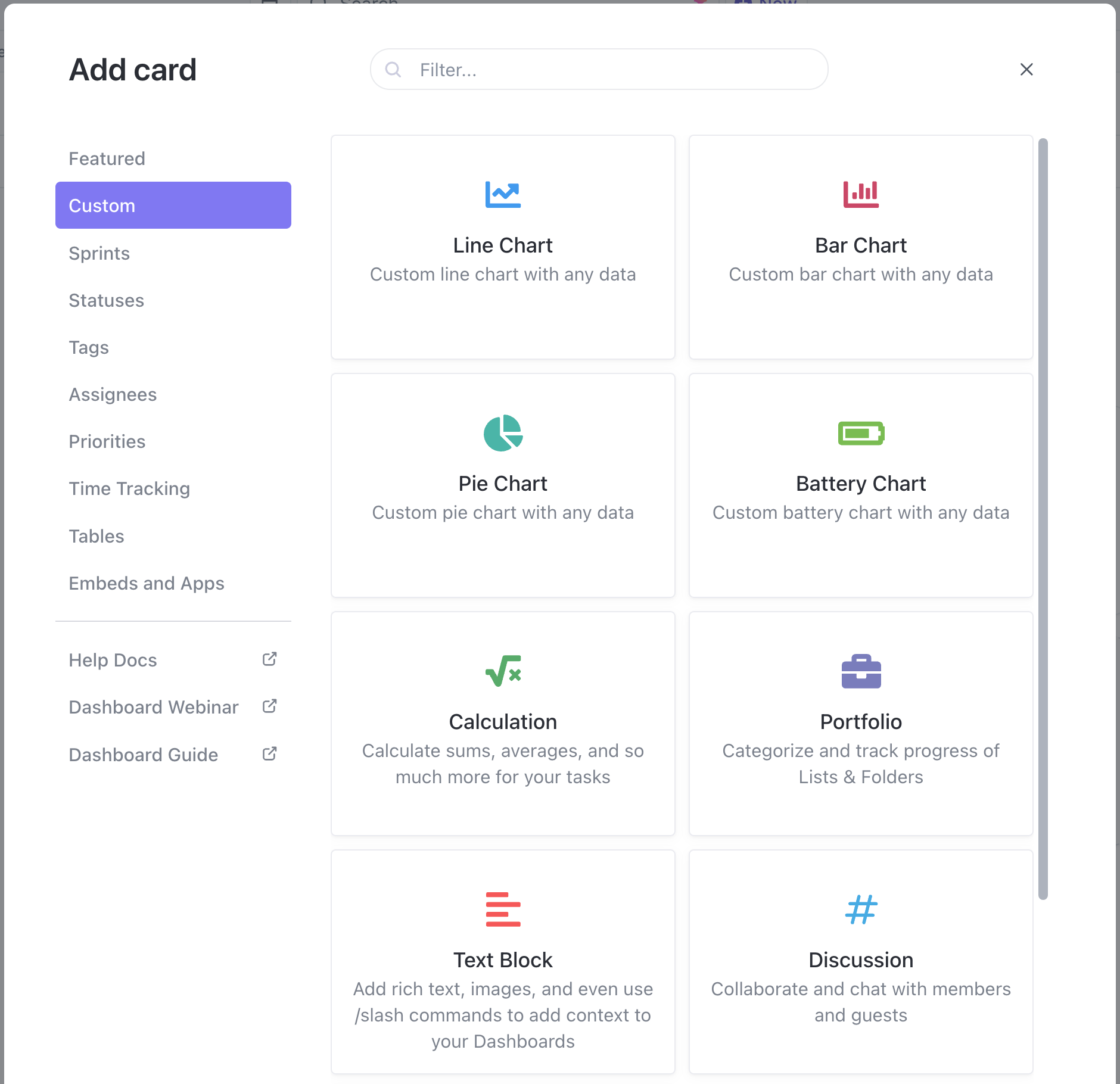Click the Calculation square root icon
Image resolution: width=1120 pixels, height=1084 pixels.
click(x=503, y=671)
